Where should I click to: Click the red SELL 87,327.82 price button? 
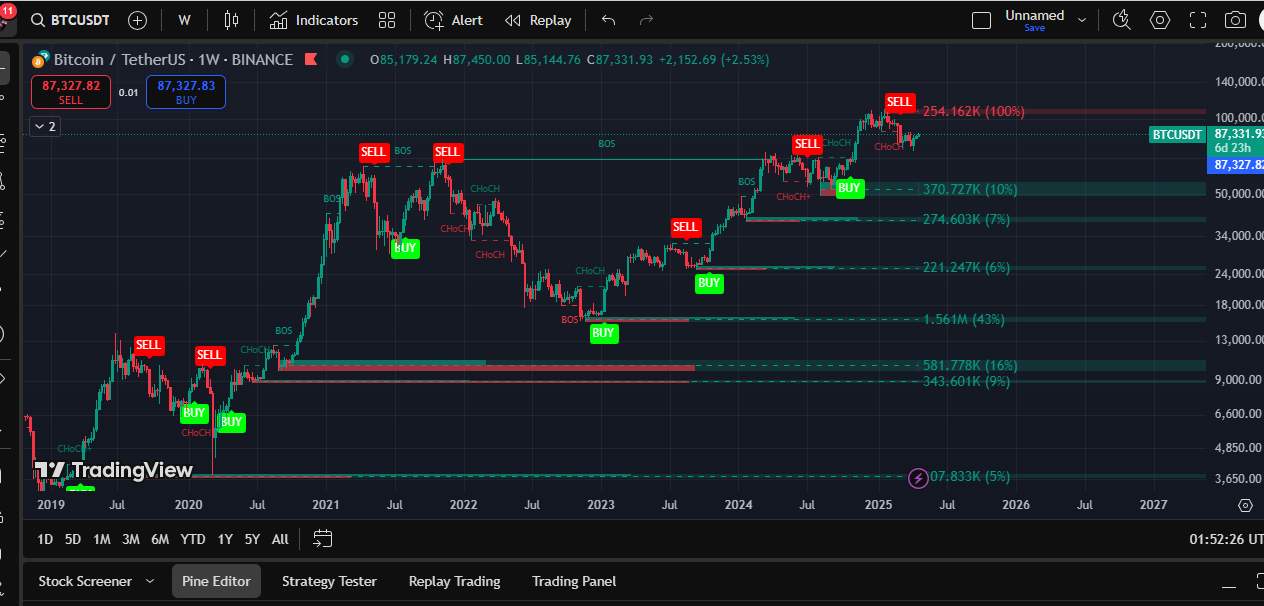71,92
